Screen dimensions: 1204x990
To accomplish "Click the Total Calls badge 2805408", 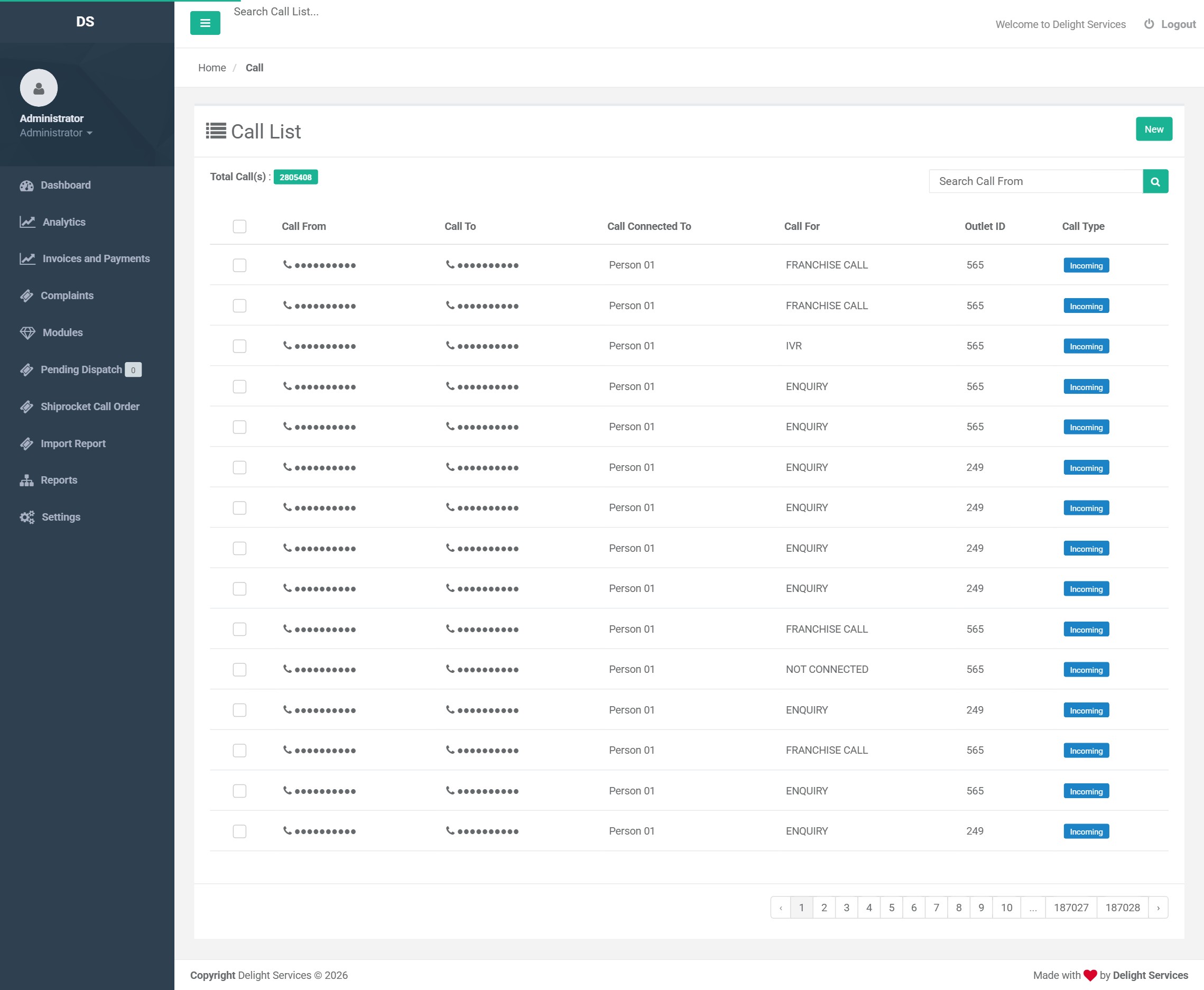I will pos(295,178).
